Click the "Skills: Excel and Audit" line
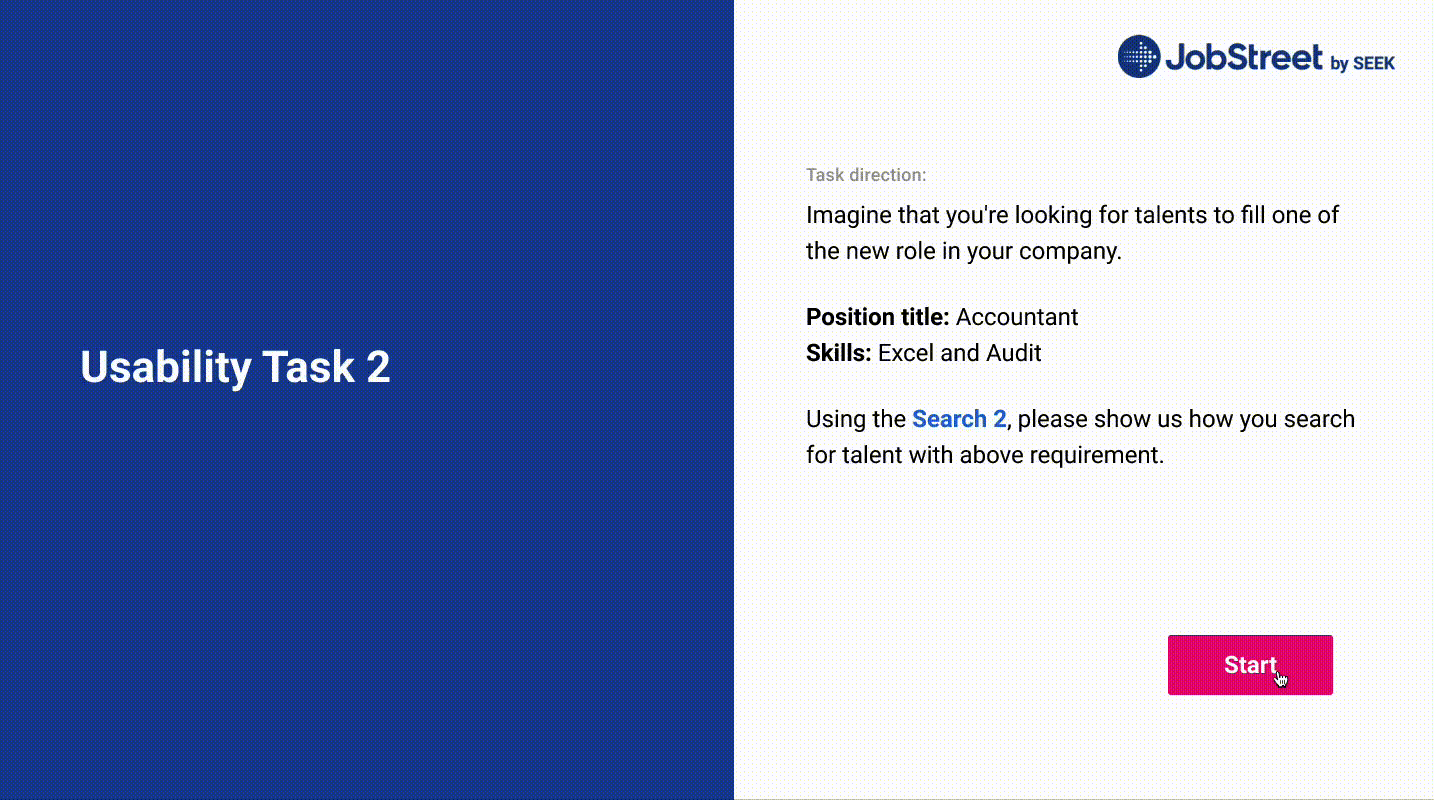Screen dimensions: 1434x800 [924, 353]
